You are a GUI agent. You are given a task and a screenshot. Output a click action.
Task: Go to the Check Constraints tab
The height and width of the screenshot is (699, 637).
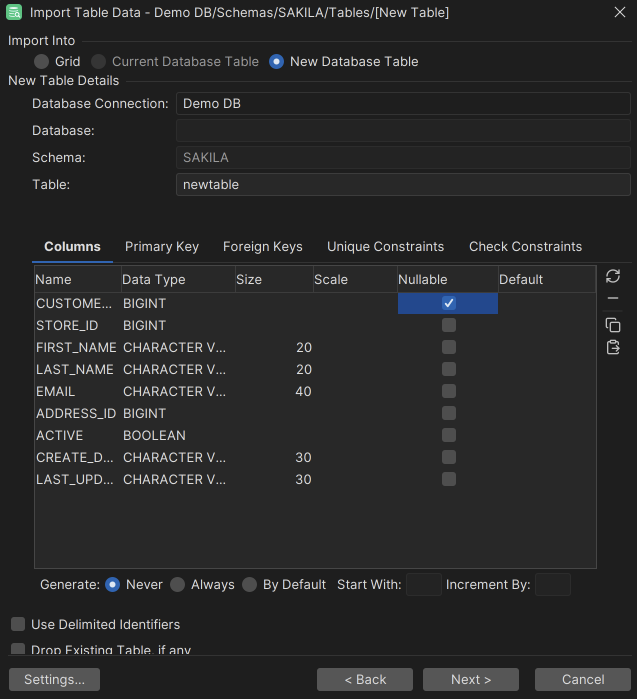(525, 246)
